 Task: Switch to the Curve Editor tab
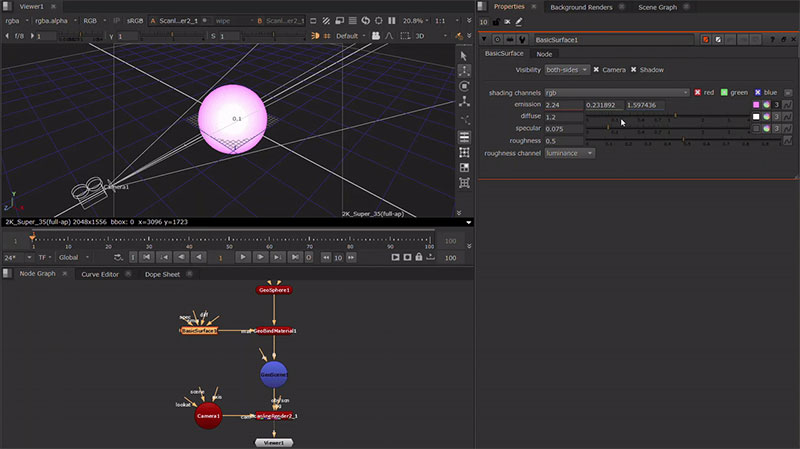[100, 274]
